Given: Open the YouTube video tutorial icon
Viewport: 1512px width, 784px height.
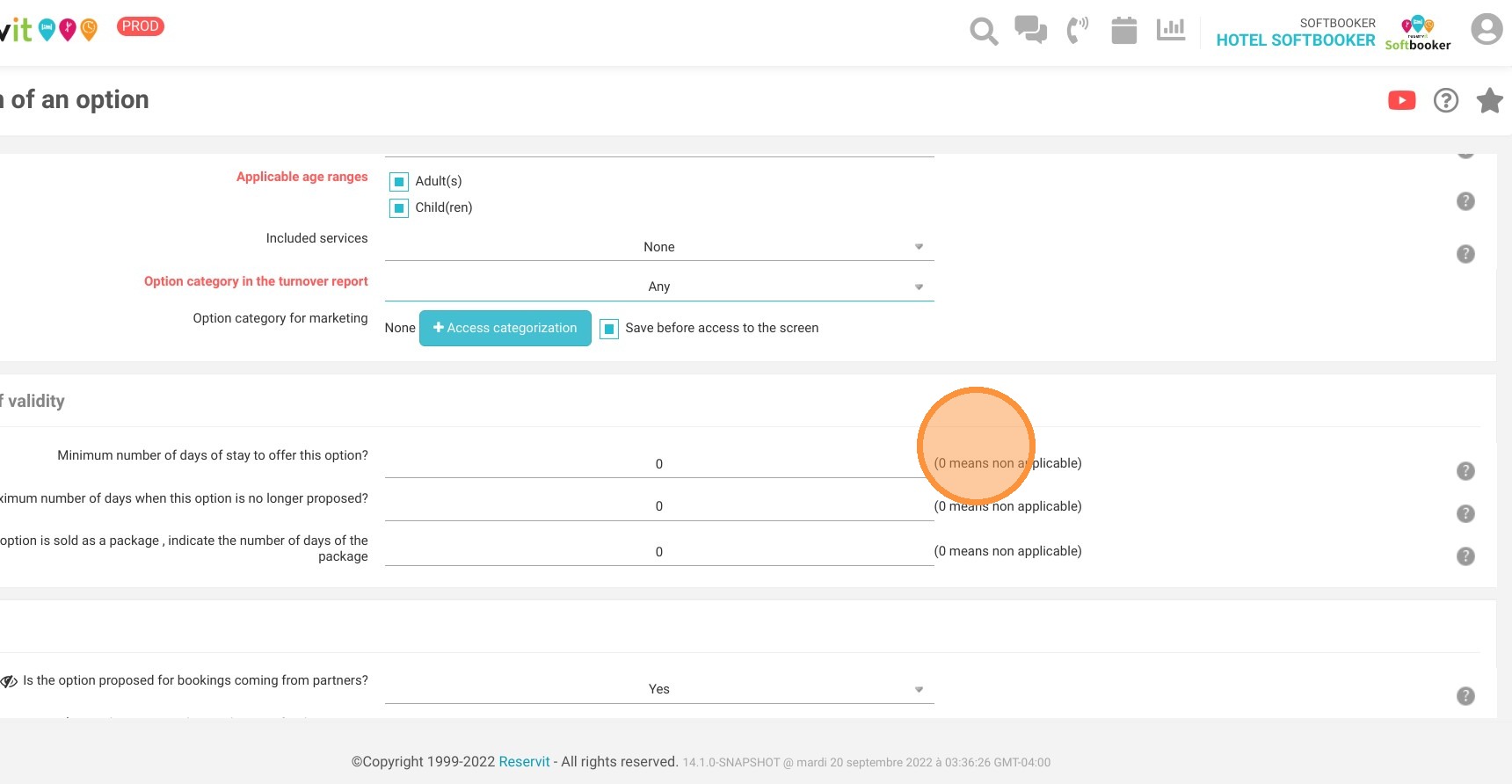Looking at the screenshot, I should tap(1402, 100).
